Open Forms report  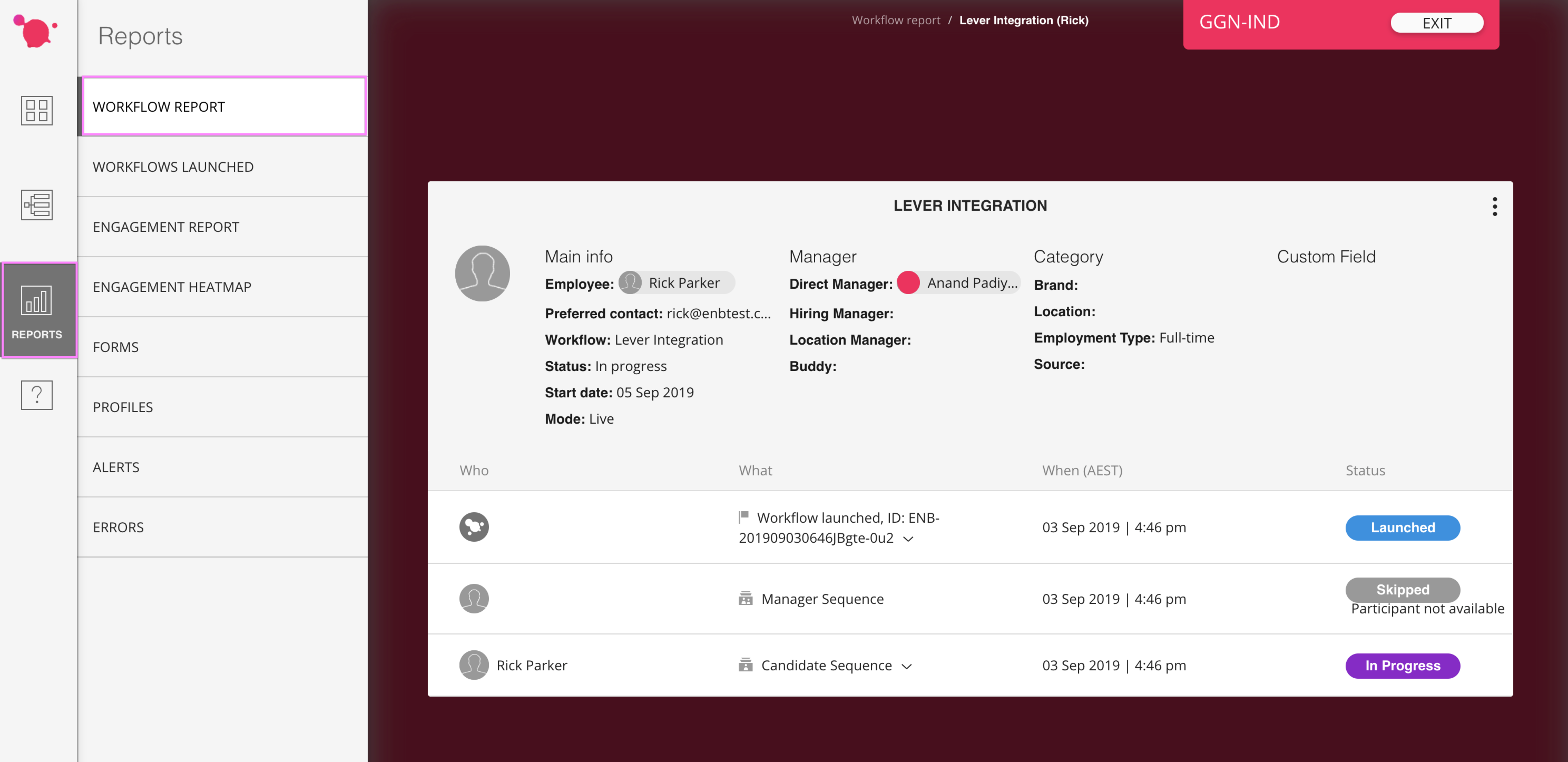(222, 347)
